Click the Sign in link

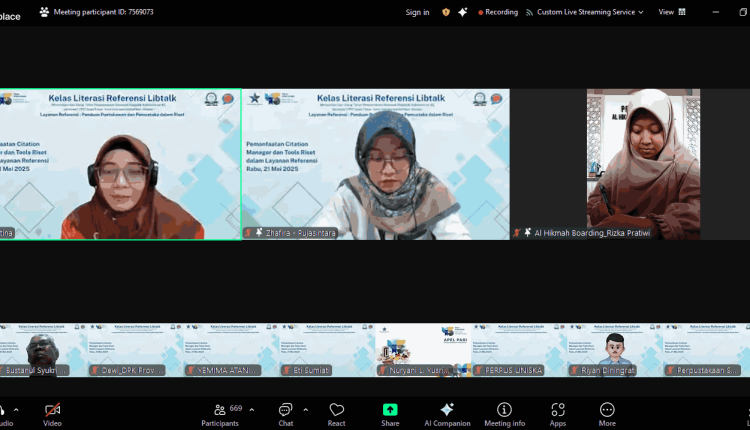tap(417, 12)
